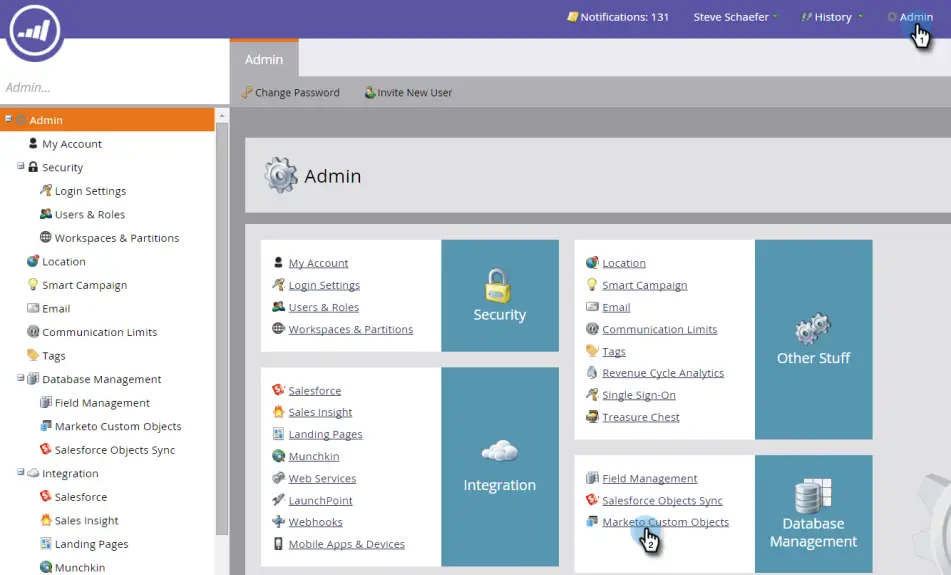The width and height of the screenshot is (951, 575).
Task: Open Field Management link in main panel
Action: pyautogui.click(x=650, y=478)
